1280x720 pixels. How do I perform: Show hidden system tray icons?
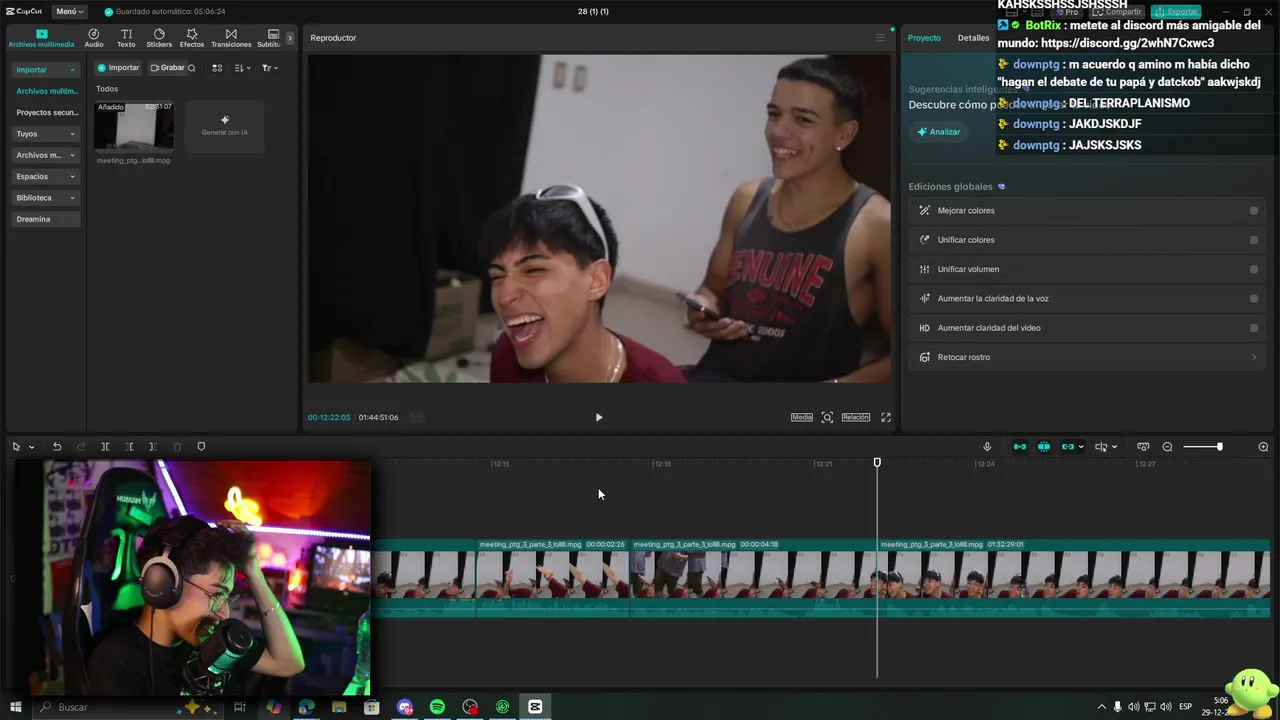pyautogui.click(x=1102, y=707)
